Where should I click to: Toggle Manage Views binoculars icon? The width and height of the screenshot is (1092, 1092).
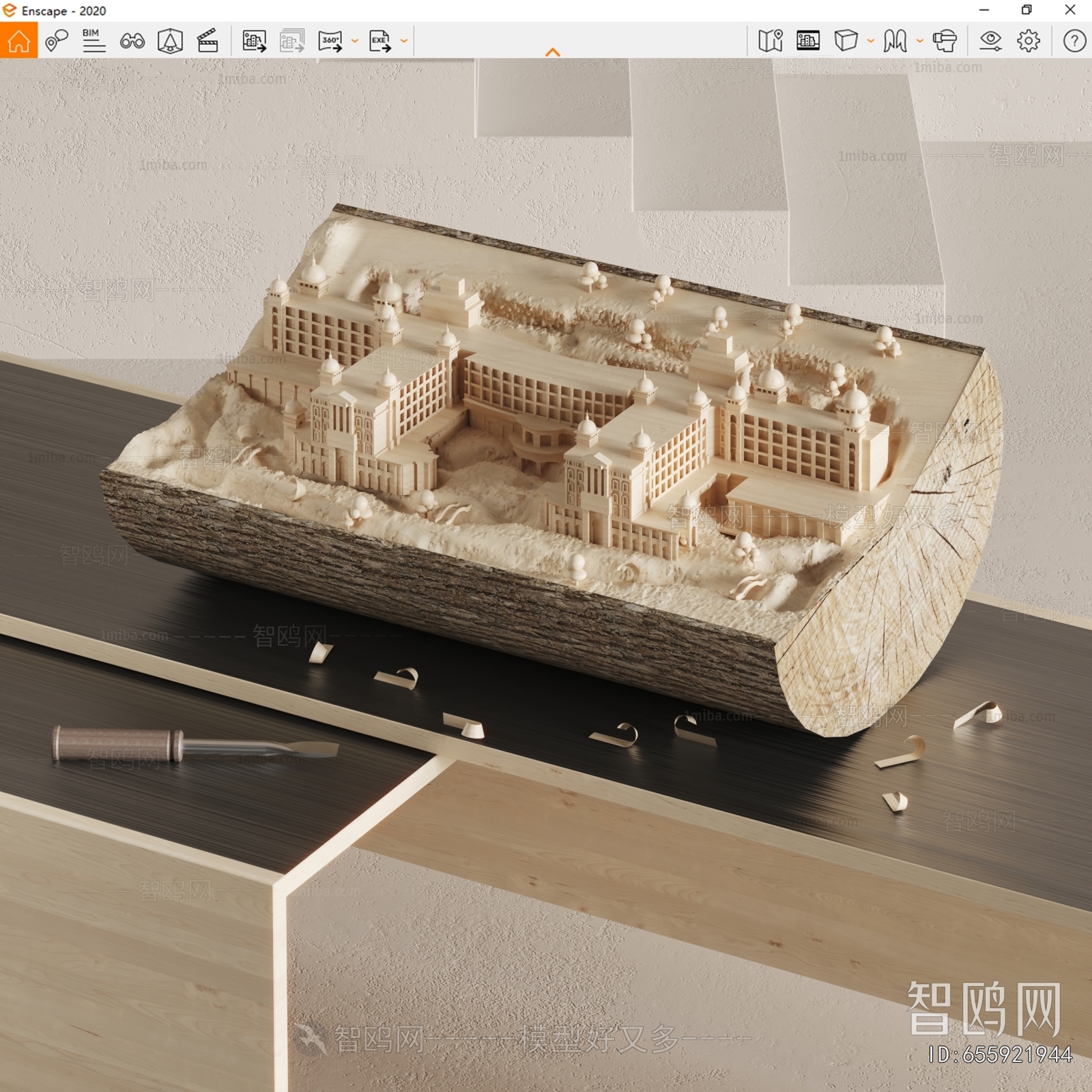tap(132, 41)
